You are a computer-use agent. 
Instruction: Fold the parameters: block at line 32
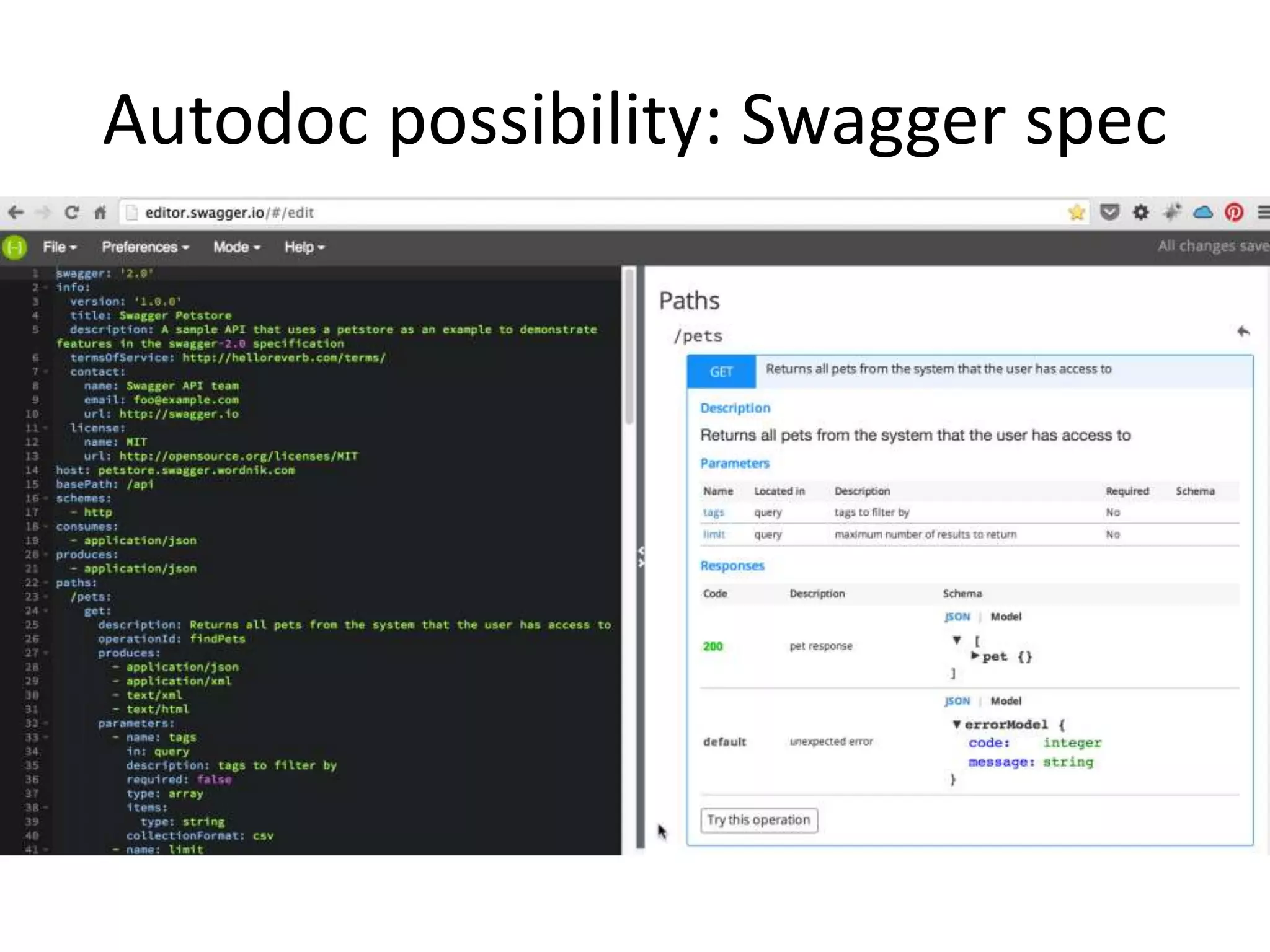[x=45, y=723]
